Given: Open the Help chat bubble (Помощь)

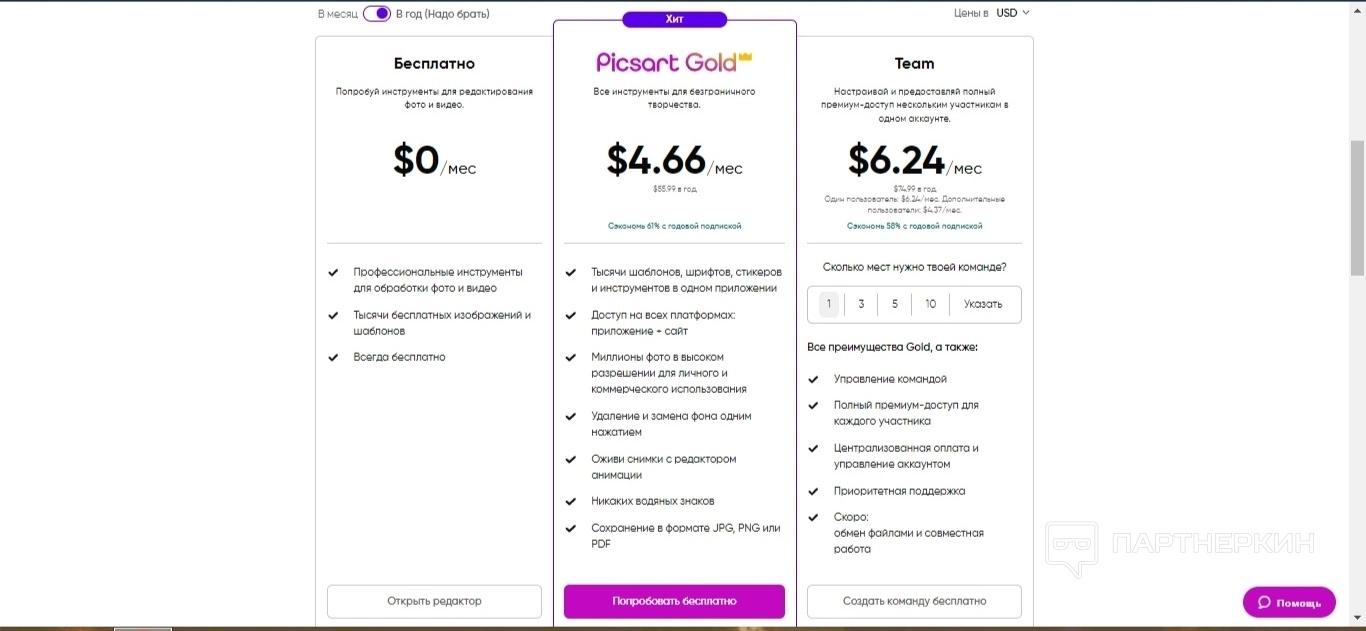Looking at the screenshot, I should coord(1289,602).
